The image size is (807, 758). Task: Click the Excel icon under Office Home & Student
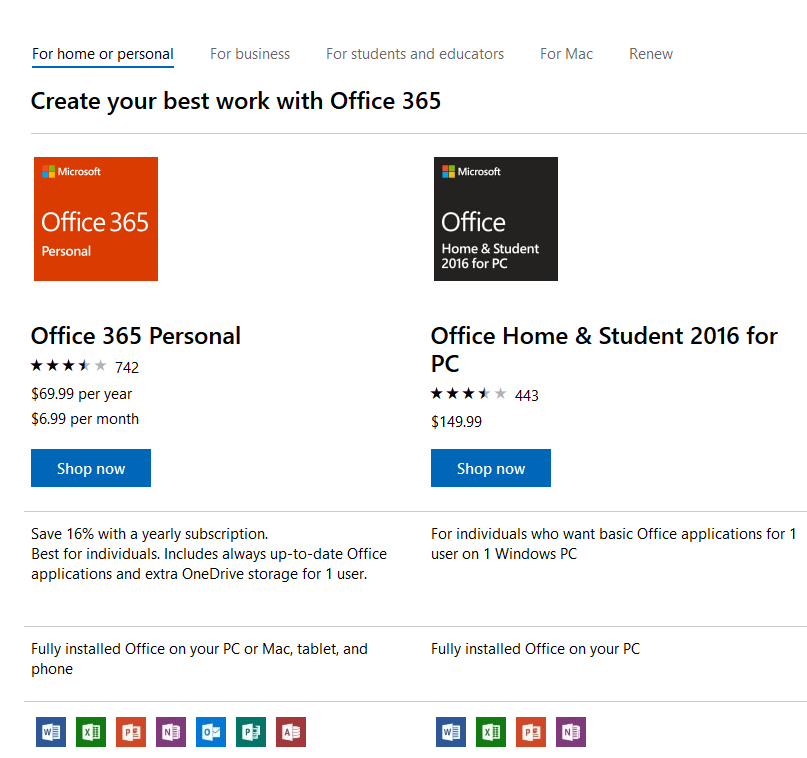point(491,731)
